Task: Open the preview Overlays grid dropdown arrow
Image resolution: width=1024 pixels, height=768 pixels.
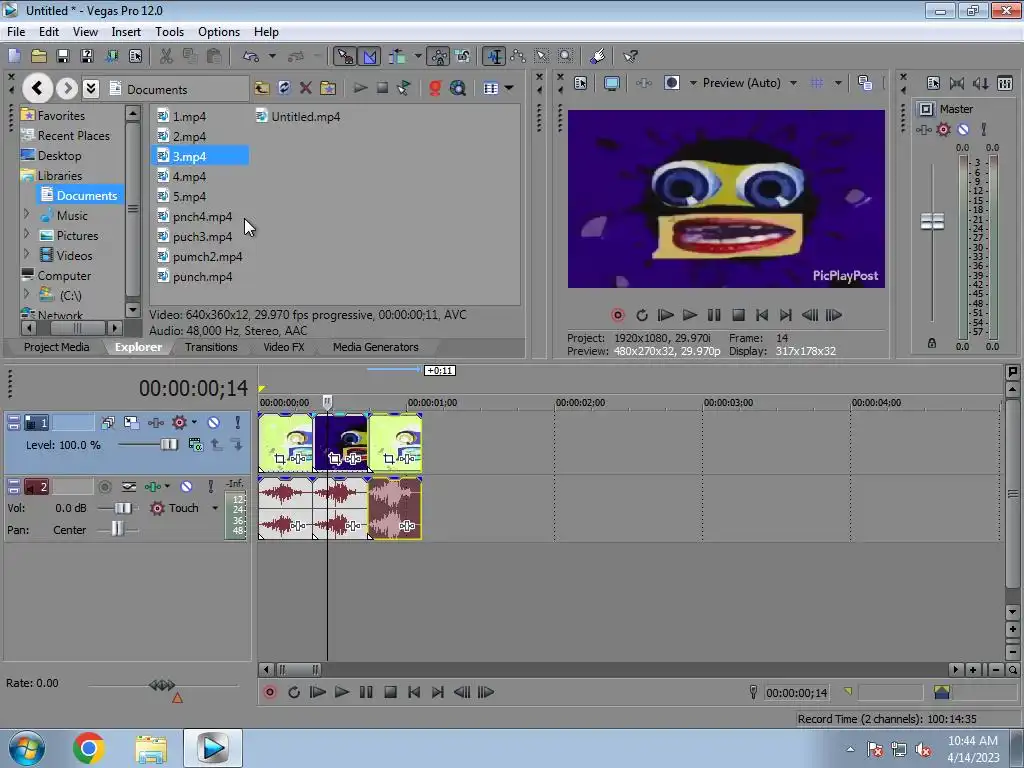Action: point(838,83)
